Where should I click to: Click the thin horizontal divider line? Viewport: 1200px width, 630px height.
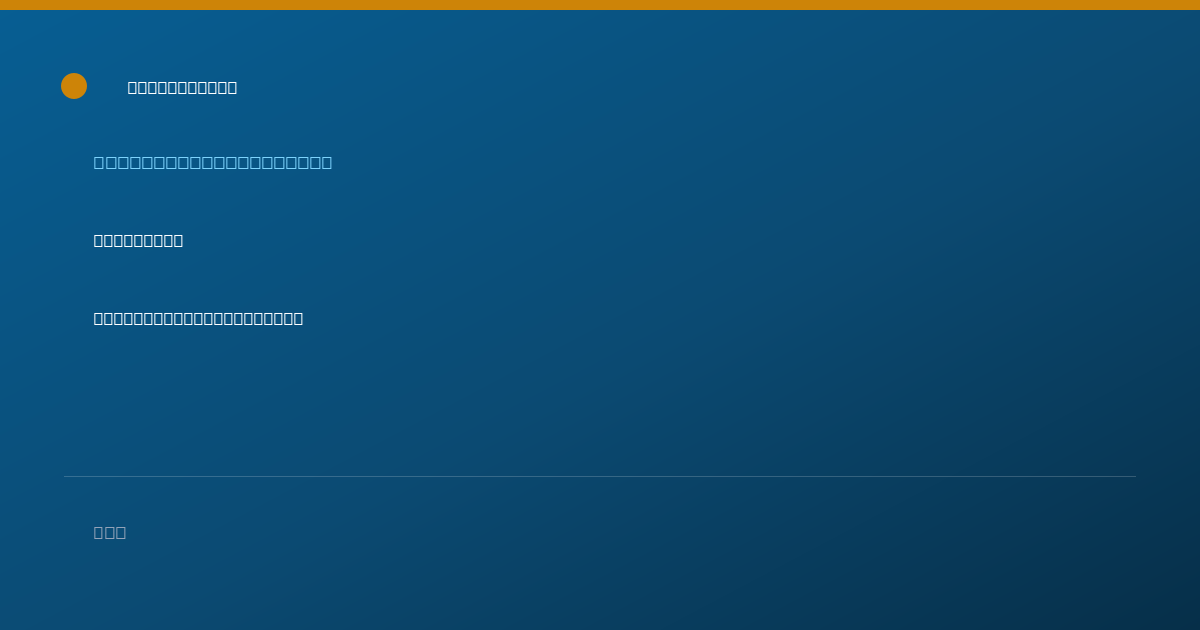click(600, 476)
